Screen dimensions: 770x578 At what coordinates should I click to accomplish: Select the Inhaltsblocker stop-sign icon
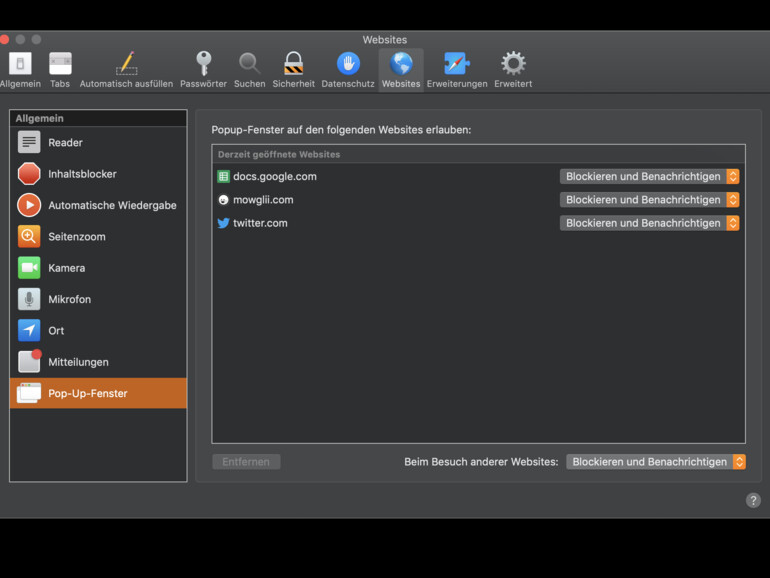point(29,174)
